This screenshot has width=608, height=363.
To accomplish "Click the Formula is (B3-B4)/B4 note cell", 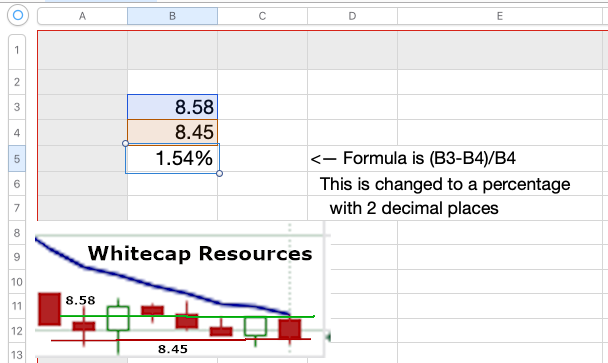I will pyautogui.click(x=413, y=159).
